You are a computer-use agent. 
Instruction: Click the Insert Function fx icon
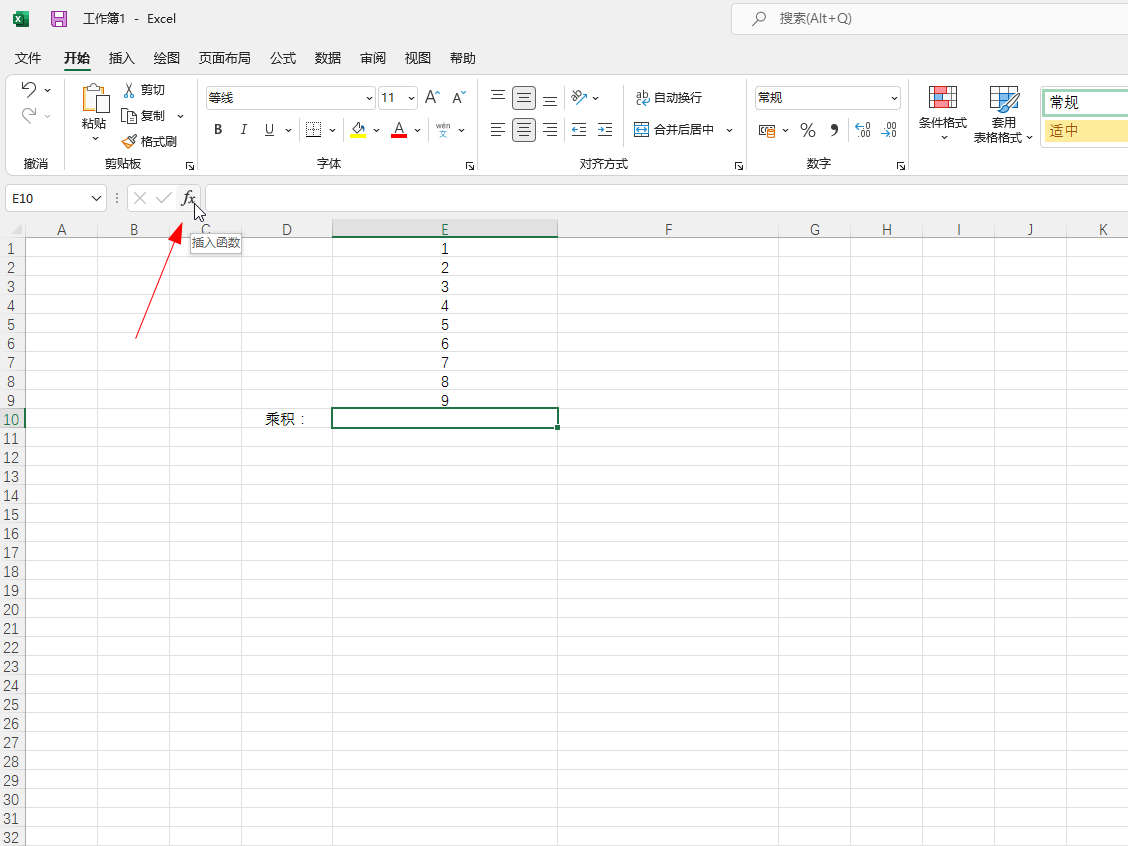pyautogui.click(x=188, y=198)
